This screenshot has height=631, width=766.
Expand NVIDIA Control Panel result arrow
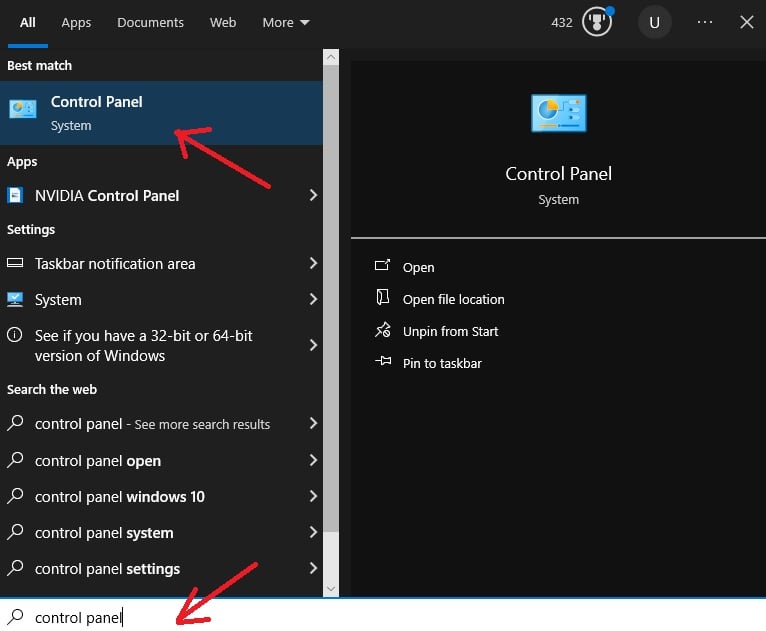312,196
